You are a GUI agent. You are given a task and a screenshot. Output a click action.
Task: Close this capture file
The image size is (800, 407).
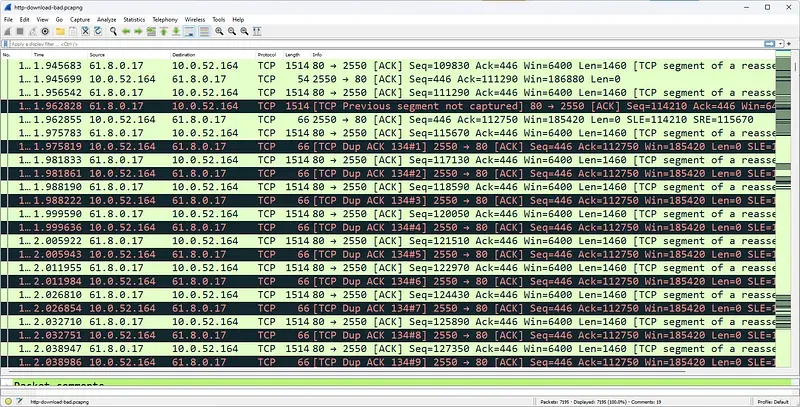point(85,32)
